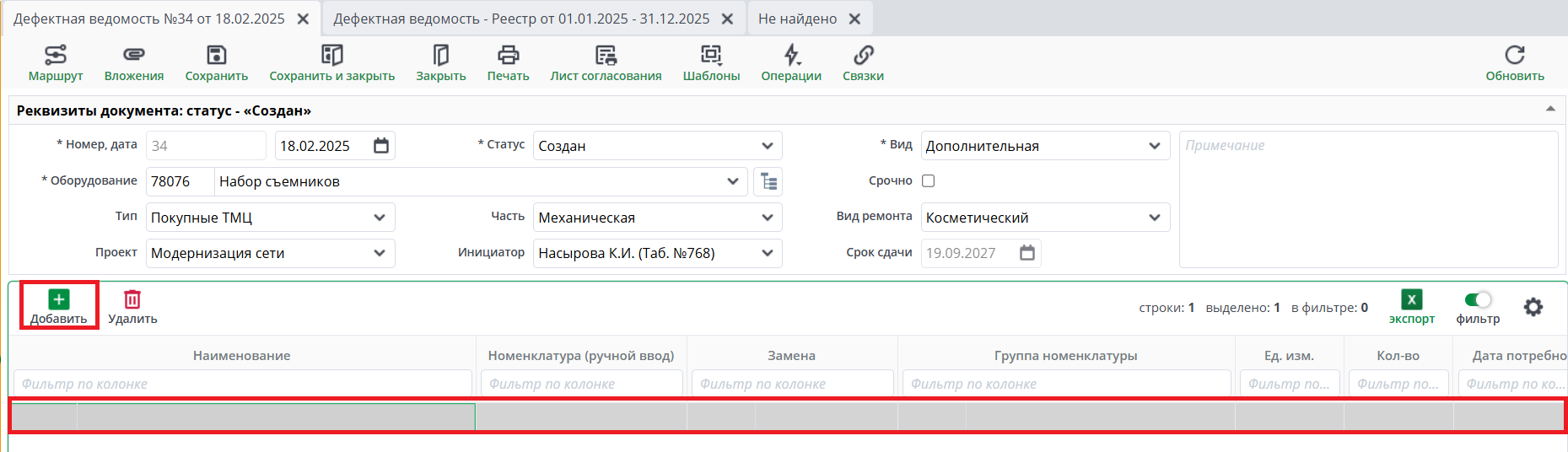Image resolution: width=1568 pixels, height=452 pixels.
Task: Expand the Статус dropdown
Action: pos(767,146)
